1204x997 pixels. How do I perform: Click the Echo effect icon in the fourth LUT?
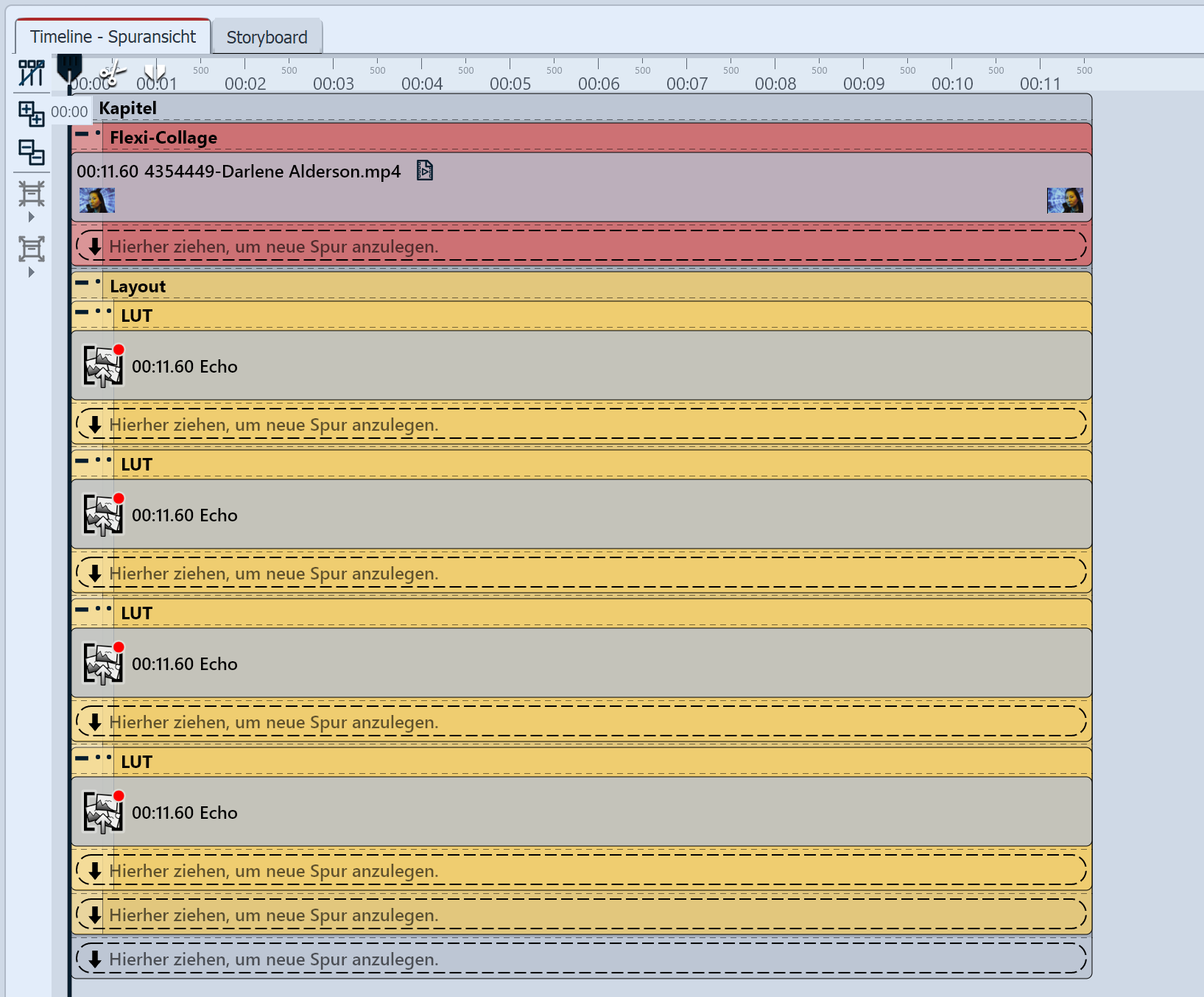(x=103, y=812)
